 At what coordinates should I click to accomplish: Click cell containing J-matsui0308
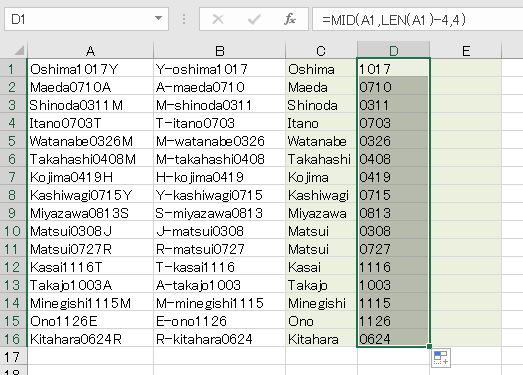[x=219, y=231]
